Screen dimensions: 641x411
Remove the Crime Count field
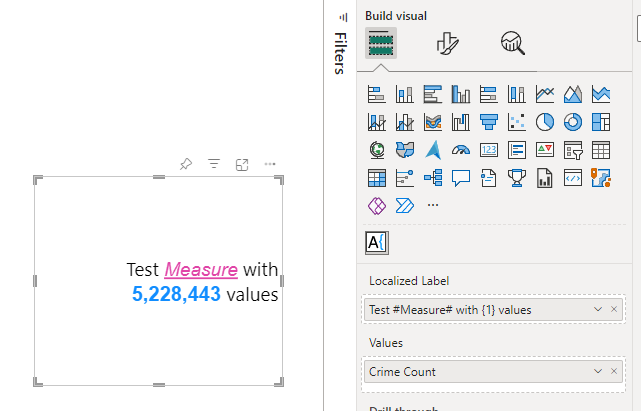(614, 371)
